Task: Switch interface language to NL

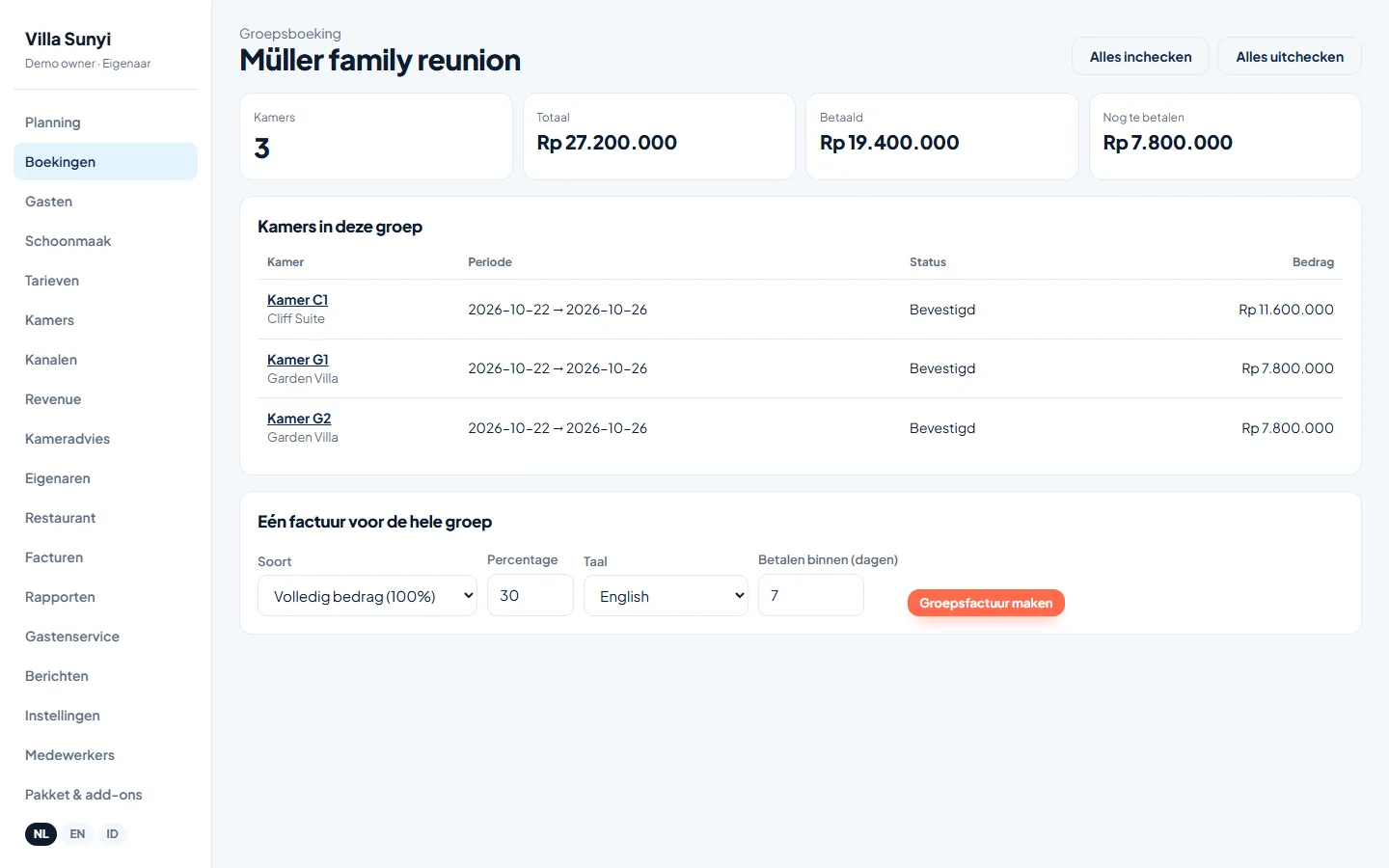Action: coord(41,834)
